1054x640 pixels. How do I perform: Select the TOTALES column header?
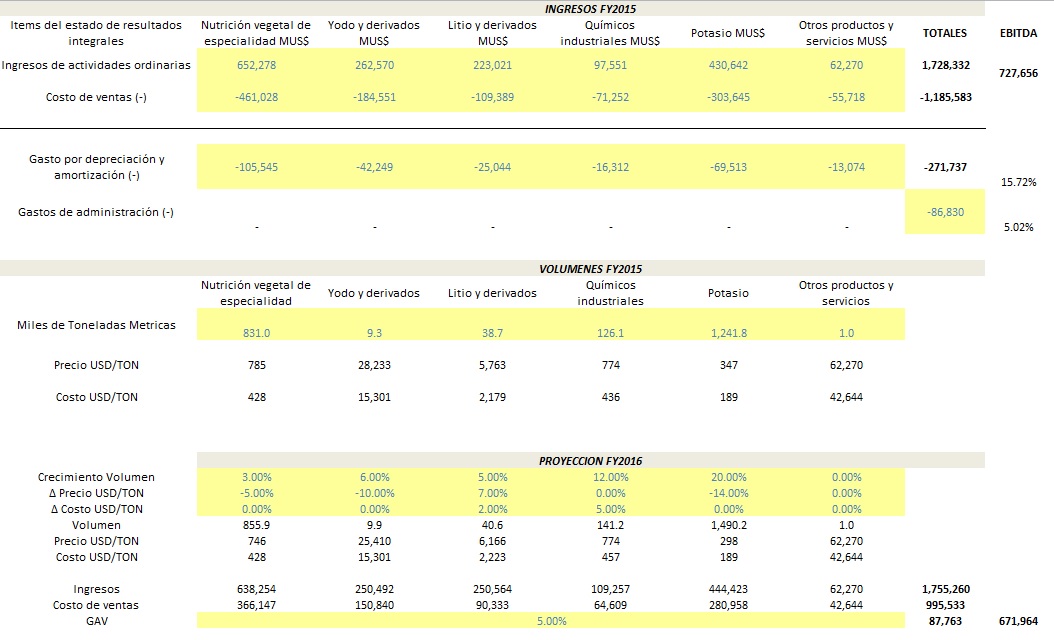tap(944, 33)
